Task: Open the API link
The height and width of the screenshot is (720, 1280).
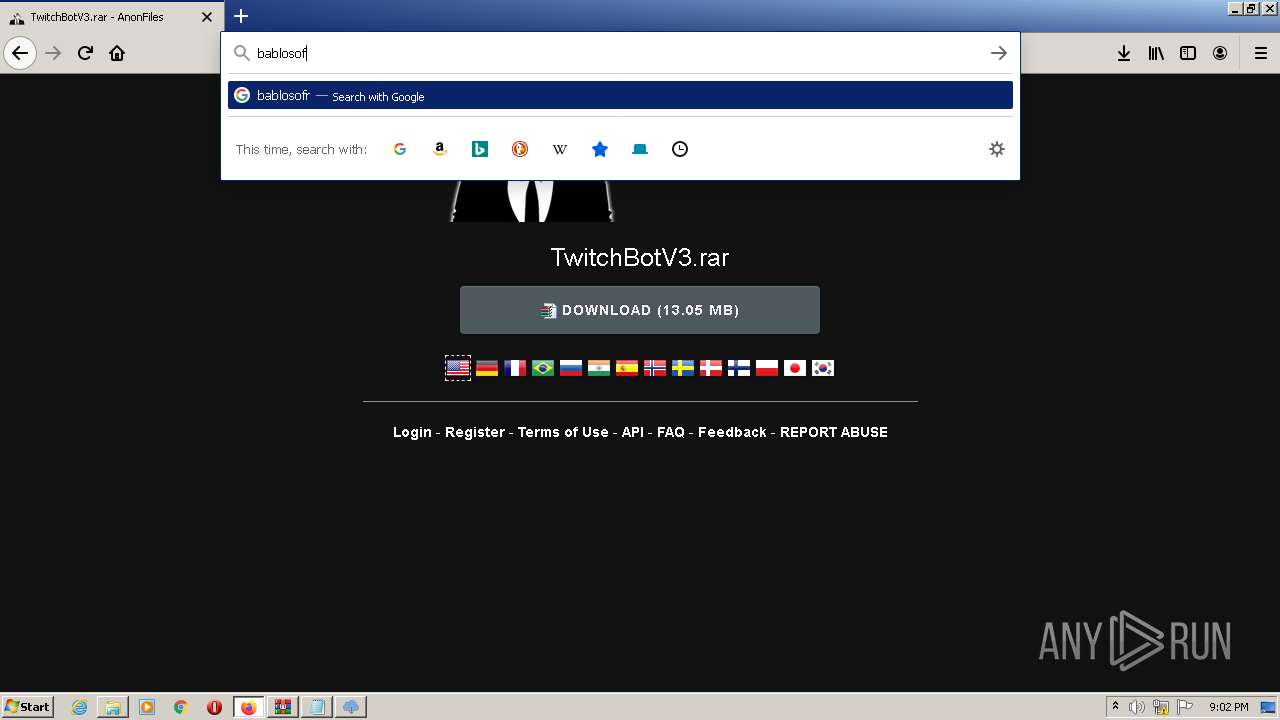Action: coord(633,432)
